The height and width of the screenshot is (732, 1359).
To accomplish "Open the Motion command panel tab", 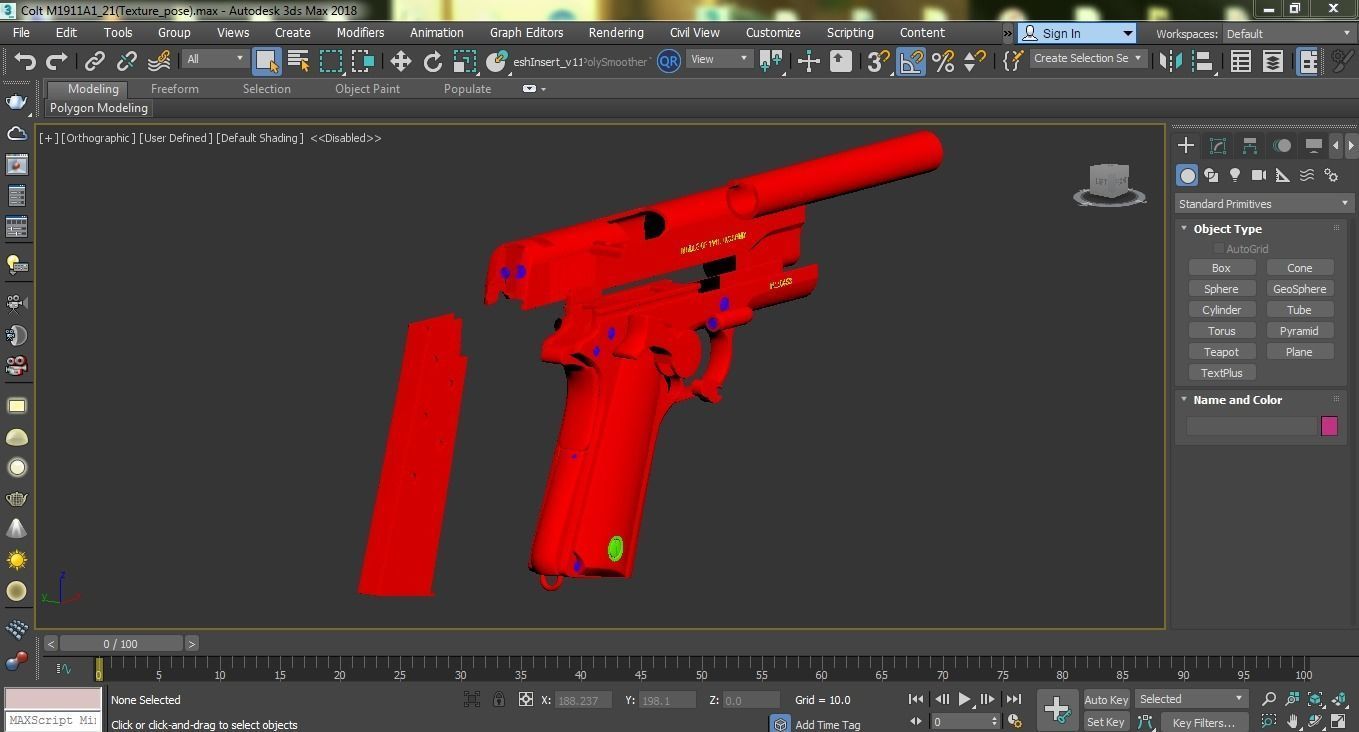I will click(1282, 146).
